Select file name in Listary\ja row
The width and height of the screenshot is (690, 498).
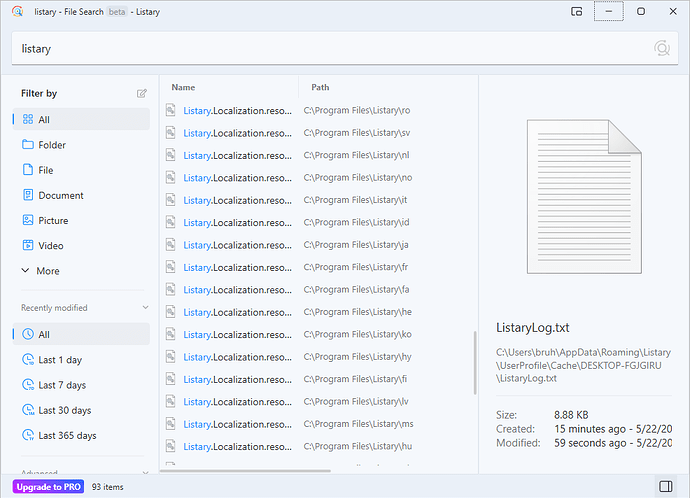(x=238, y=245)
